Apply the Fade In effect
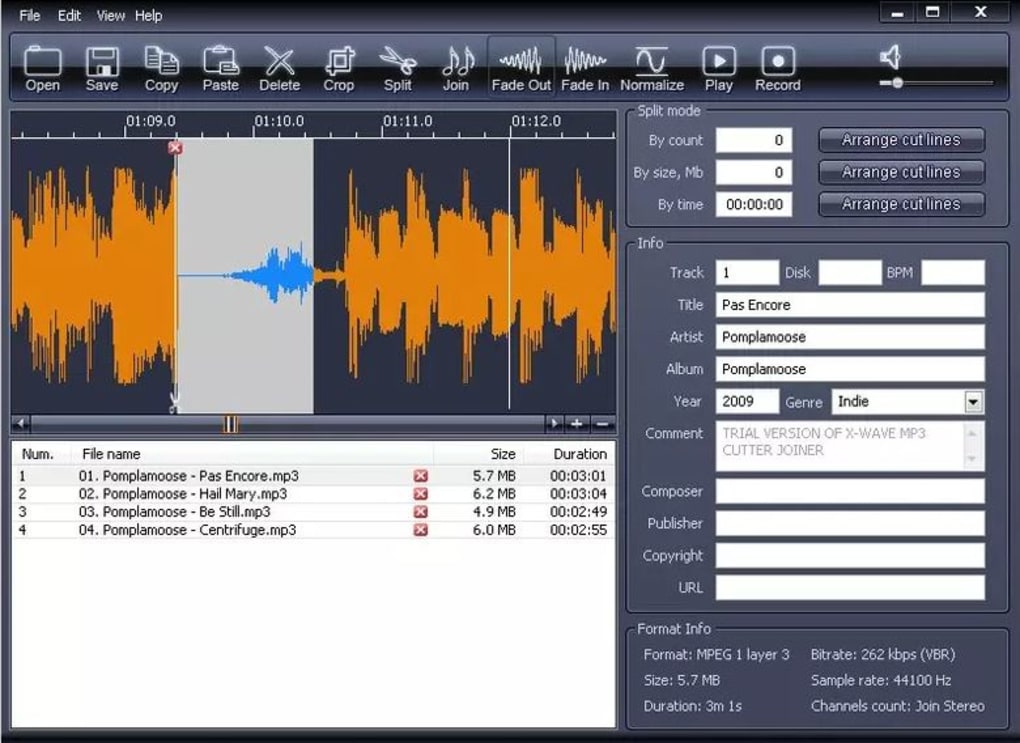Viewport: 1020px width, 743px height. (x=585, y=68)
